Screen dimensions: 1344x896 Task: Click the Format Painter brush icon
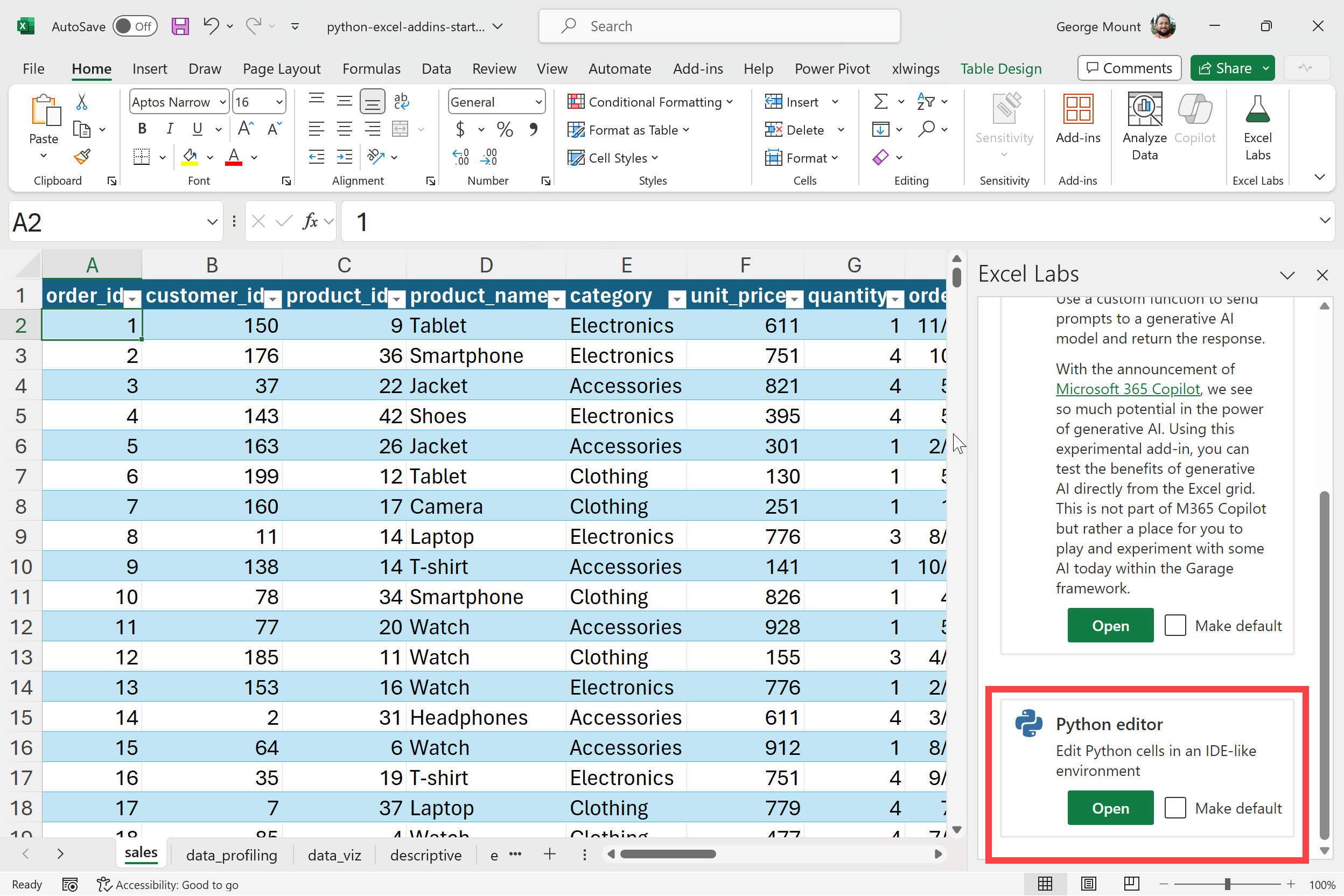tap(82, 157)
